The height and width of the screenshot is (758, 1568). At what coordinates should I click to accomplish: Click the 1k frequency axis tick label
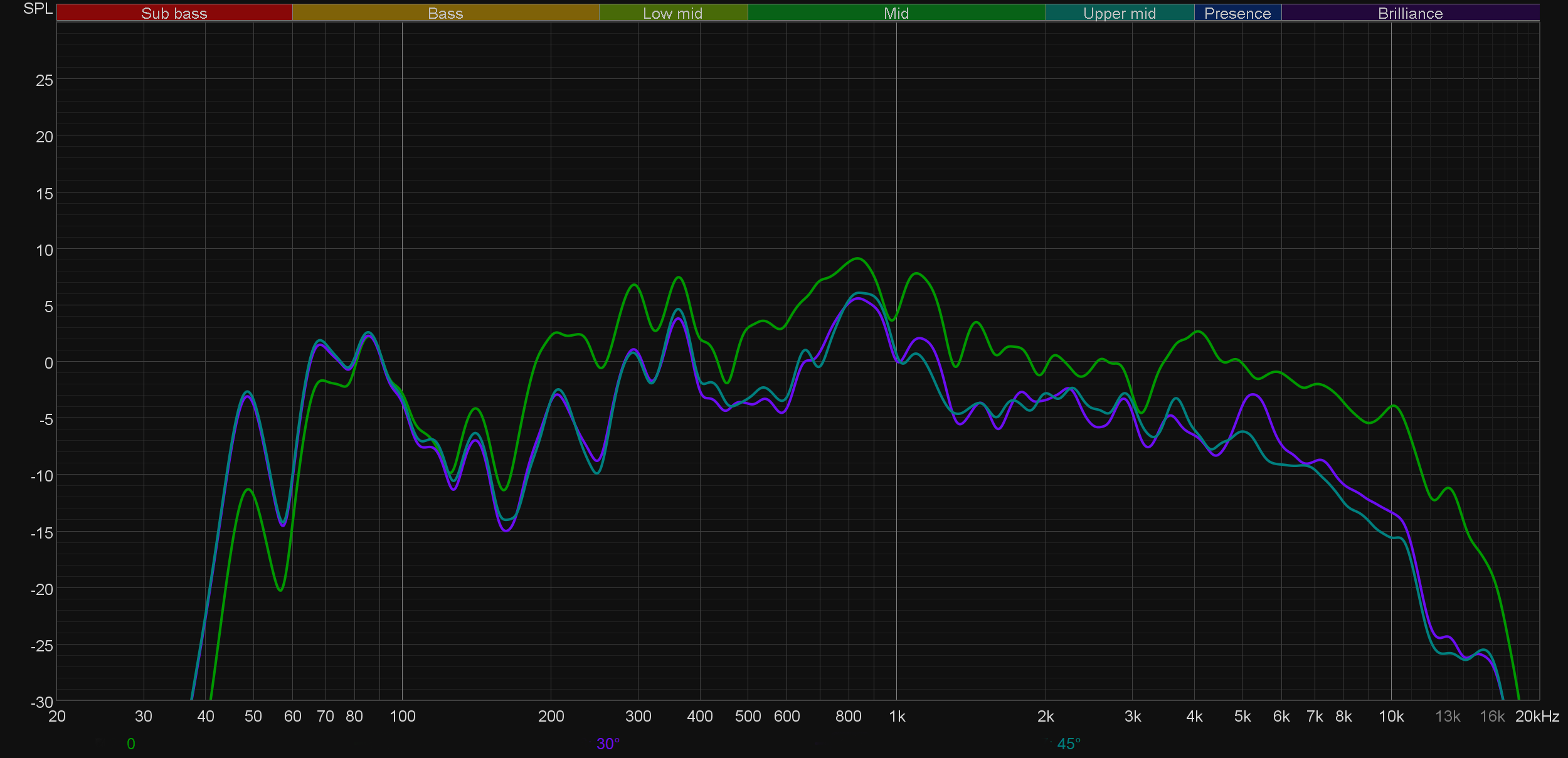(x=897, y=716)
